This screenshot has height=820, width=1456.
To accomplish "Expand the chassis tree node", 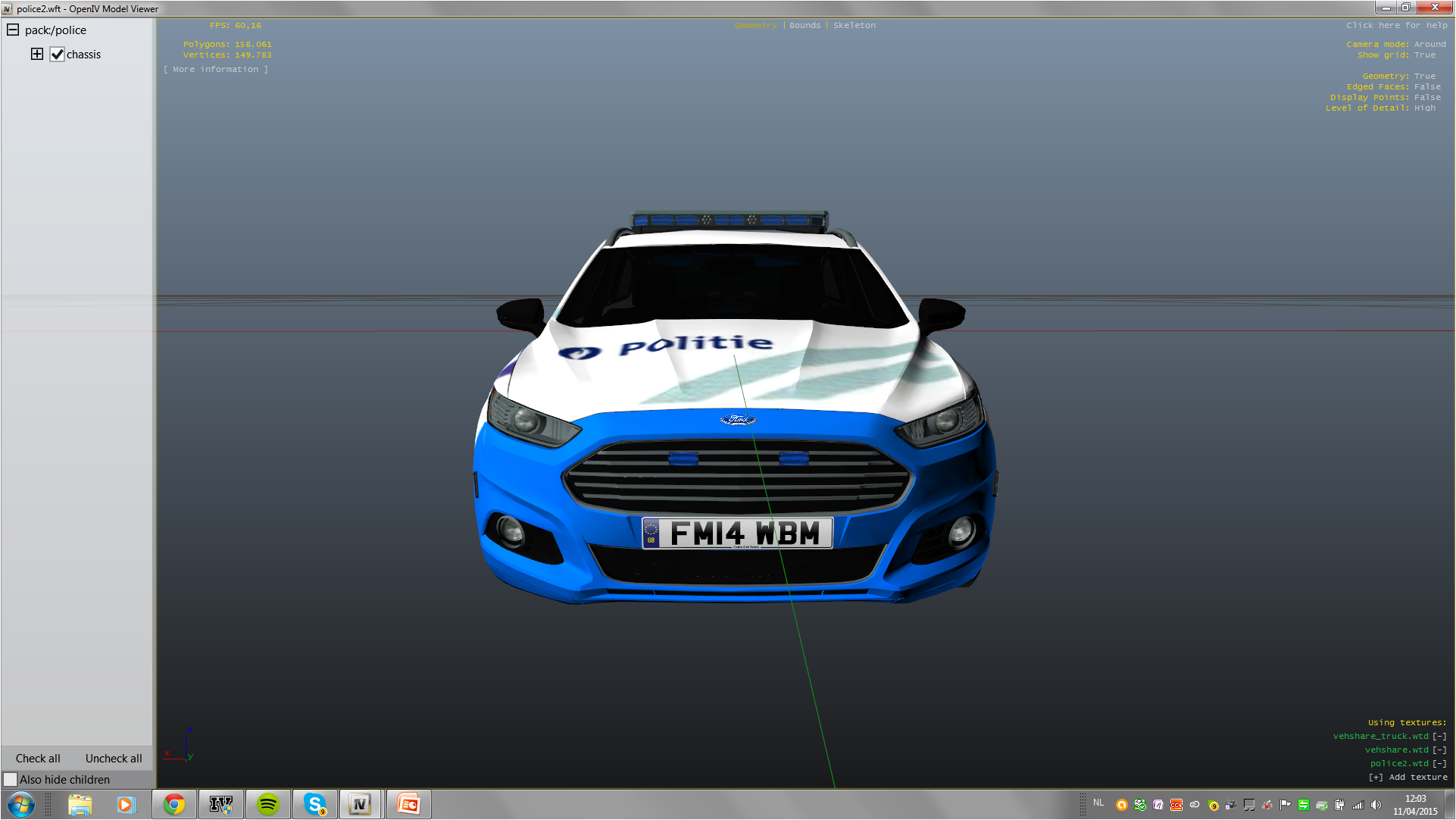I will (37, 54).
